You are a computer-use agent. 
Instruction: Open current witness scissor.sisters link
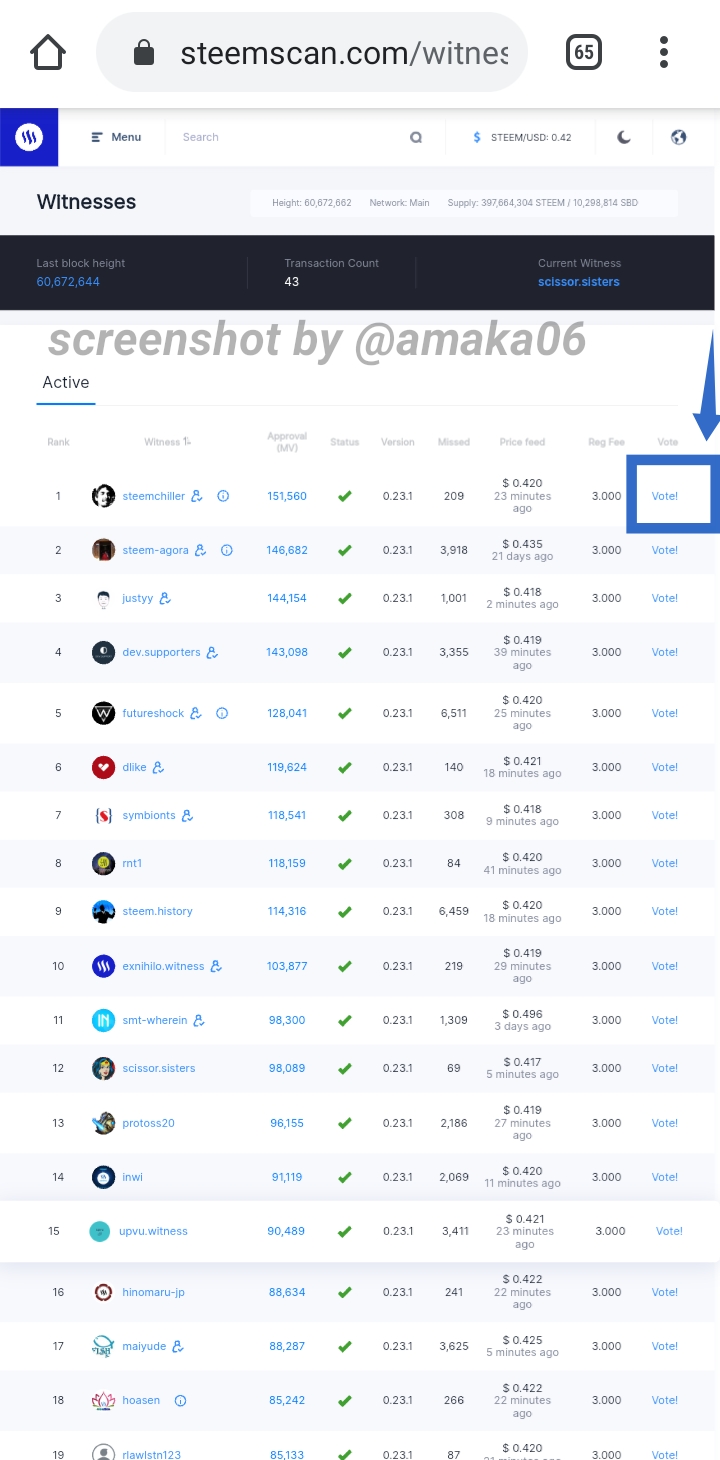pos(579,282)
